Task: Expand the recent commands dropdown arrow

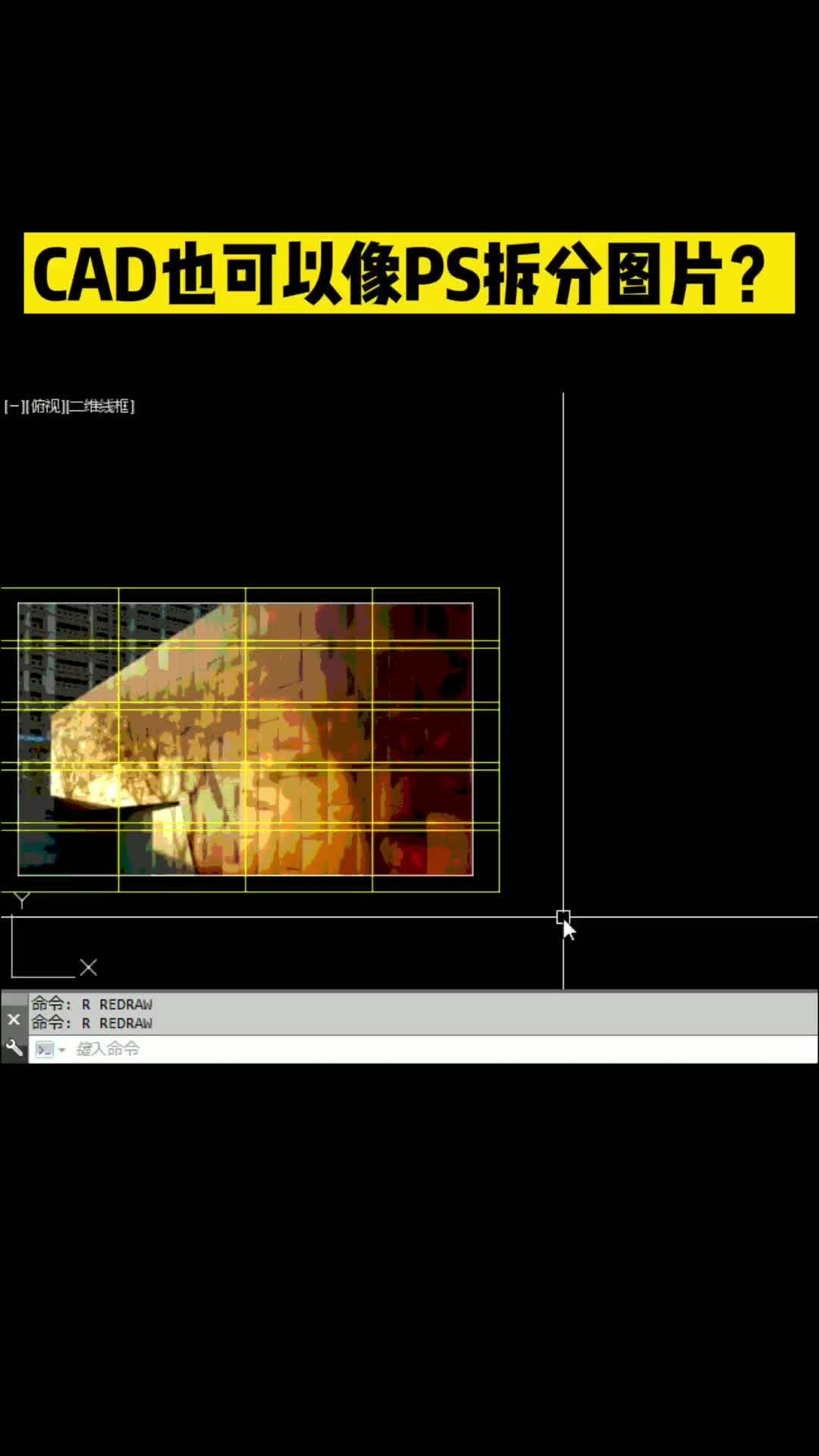Action: (62, 1050)
